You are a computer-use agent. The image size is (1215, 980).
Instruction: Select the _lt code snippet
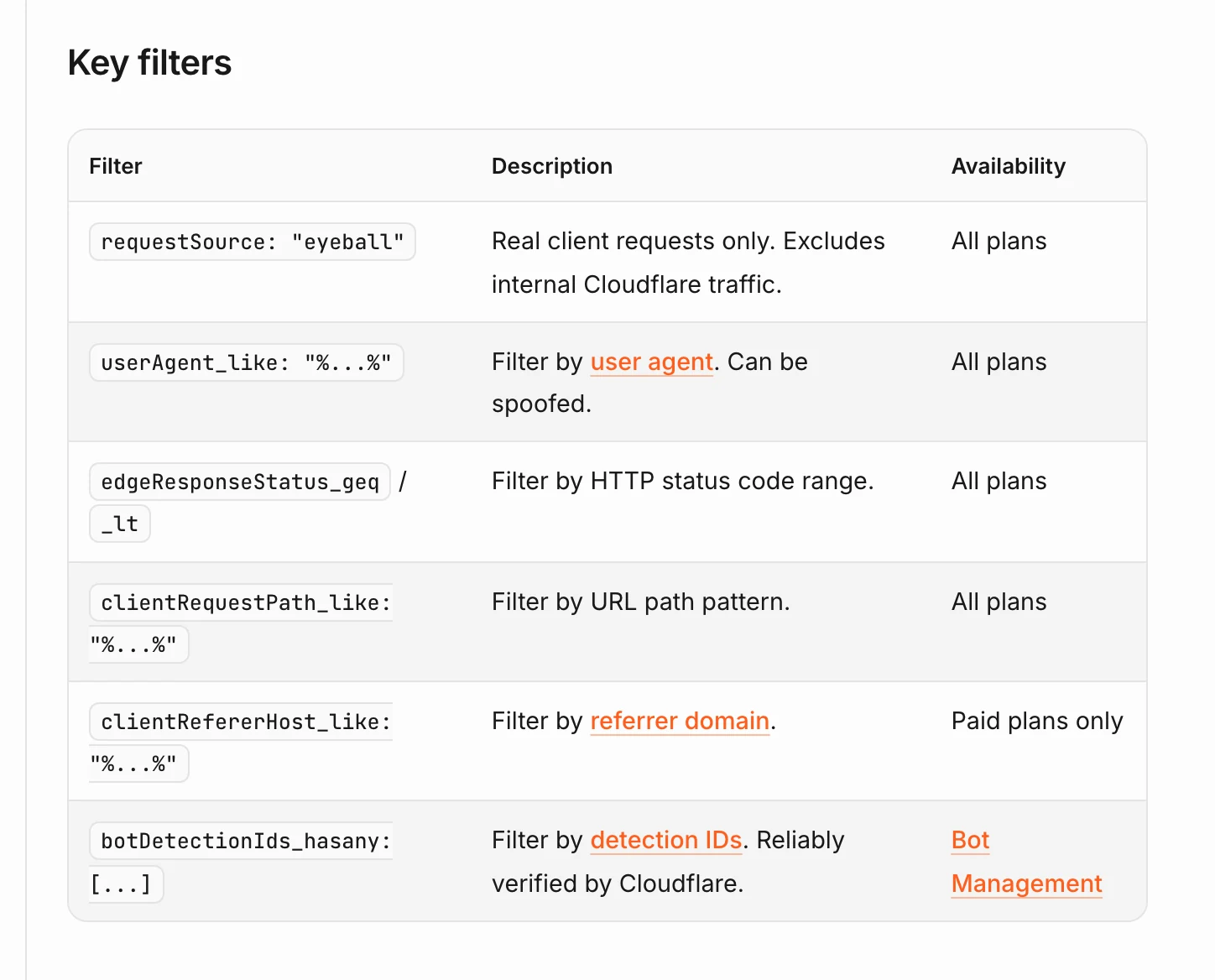pyautogui.click(x=120, y=524)
